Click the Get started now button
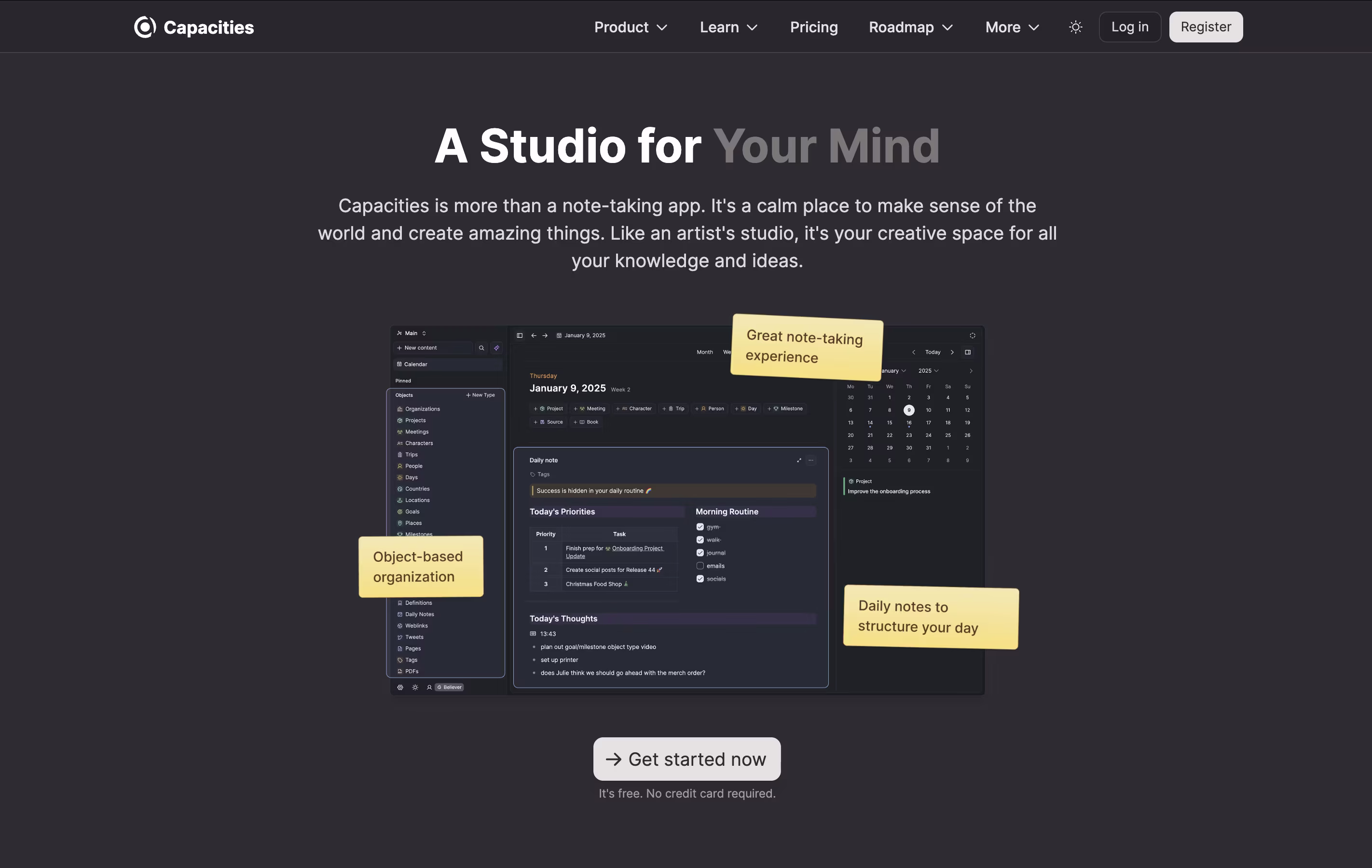This screenshot has width=1372, height=868. pos(686,759)
